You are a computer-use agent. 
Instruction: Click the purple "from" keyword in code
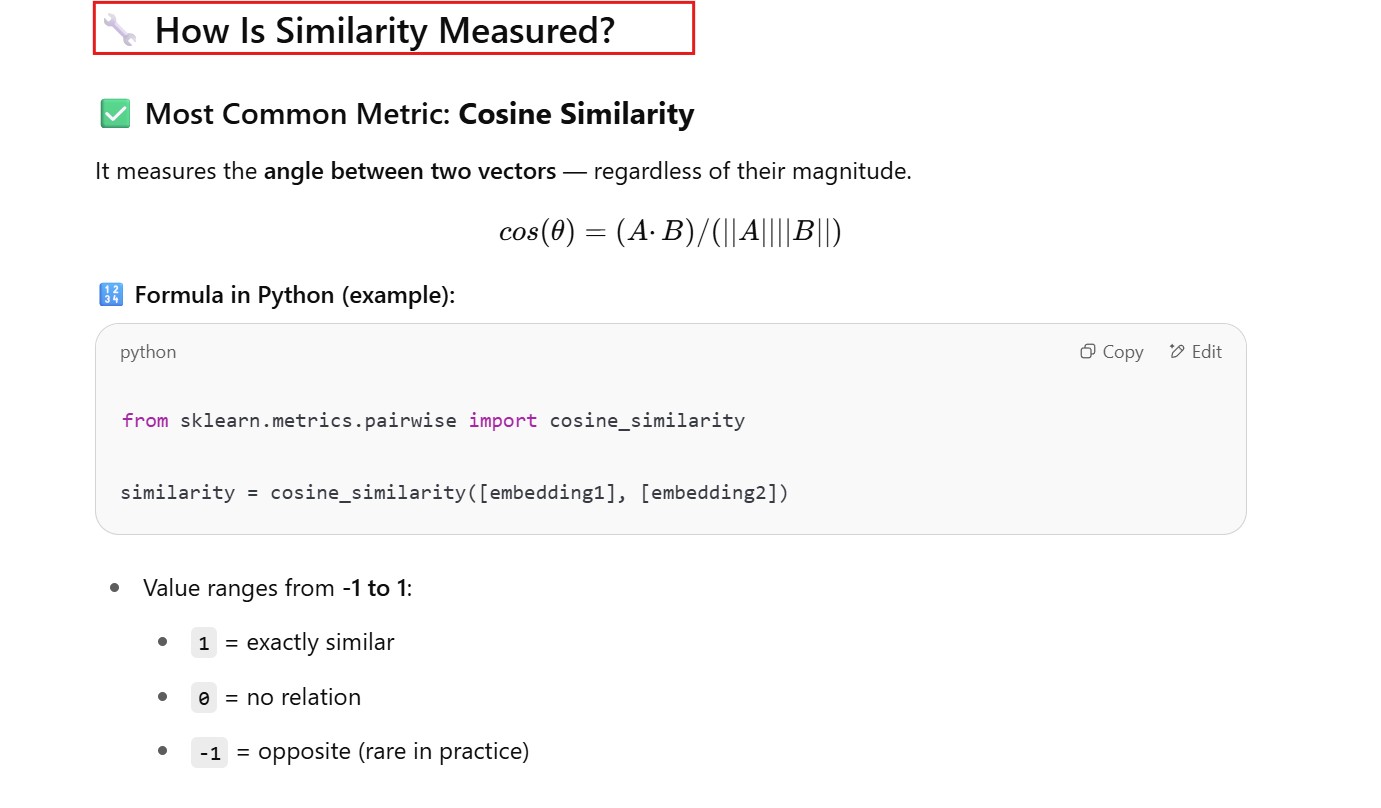[x=145, y=421]
